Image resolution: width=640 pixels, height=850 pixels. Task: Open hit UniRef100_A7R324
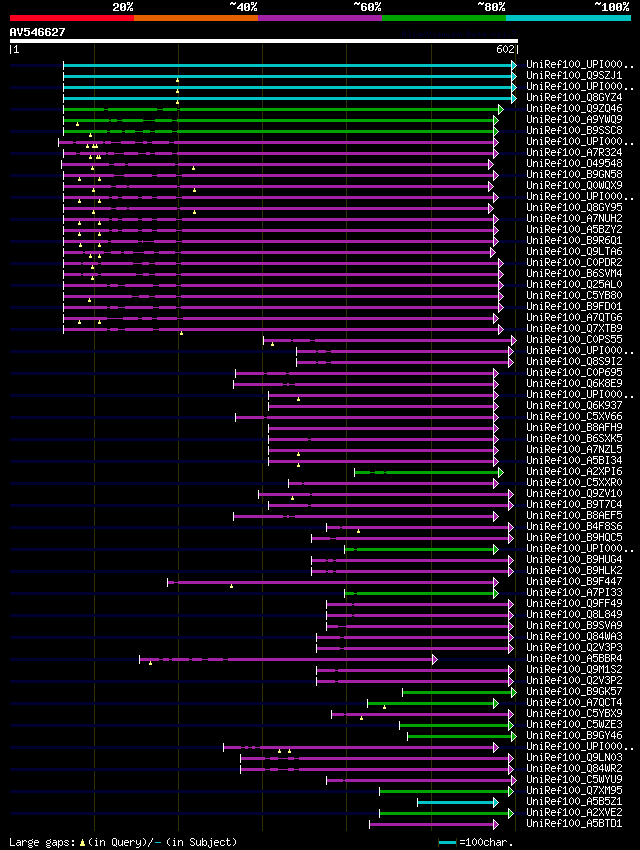pos(574,152)
